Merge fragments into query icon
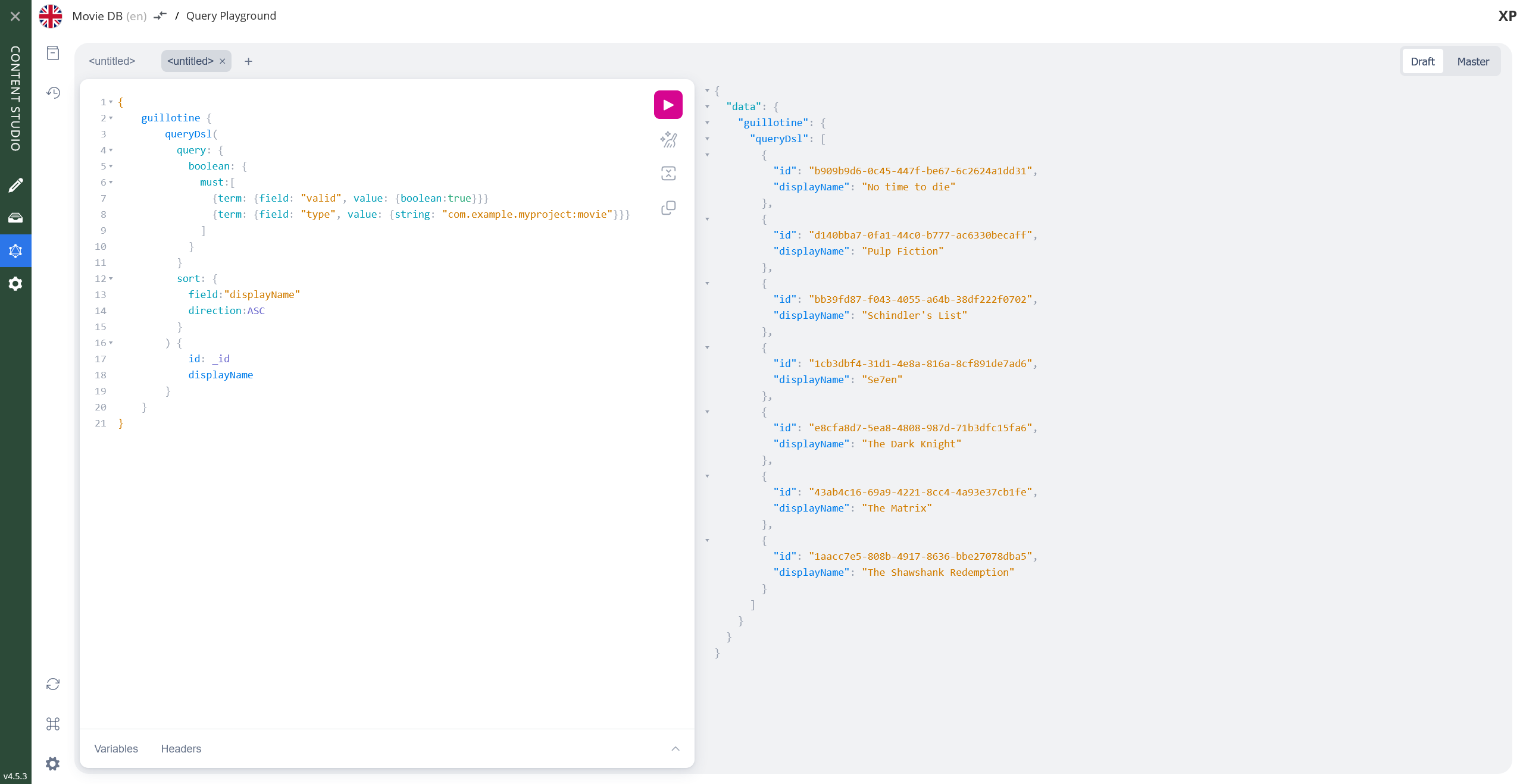This screenshot has height=784, width=1523. coord(668,174)
